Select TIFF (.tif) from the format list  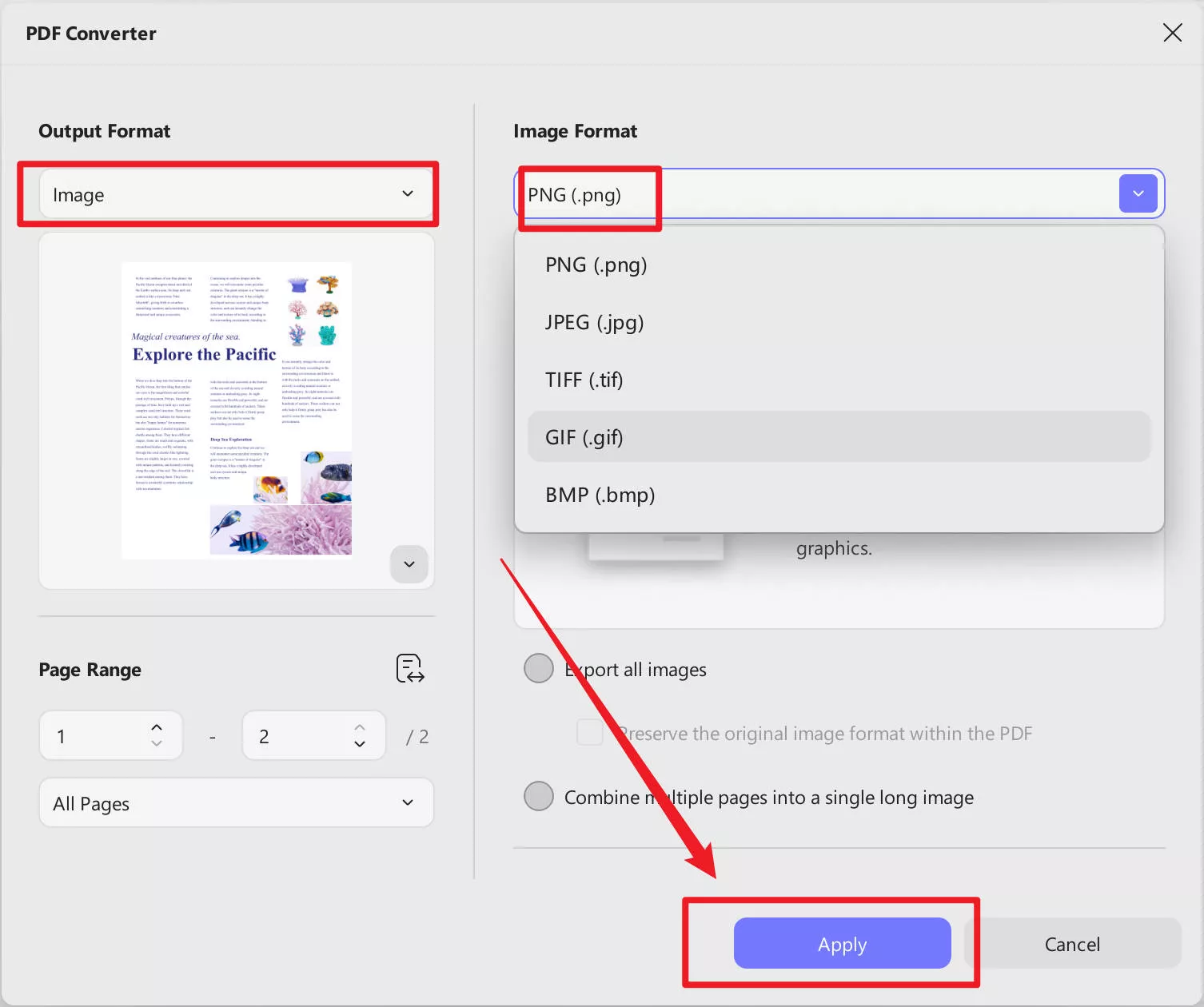584,380
